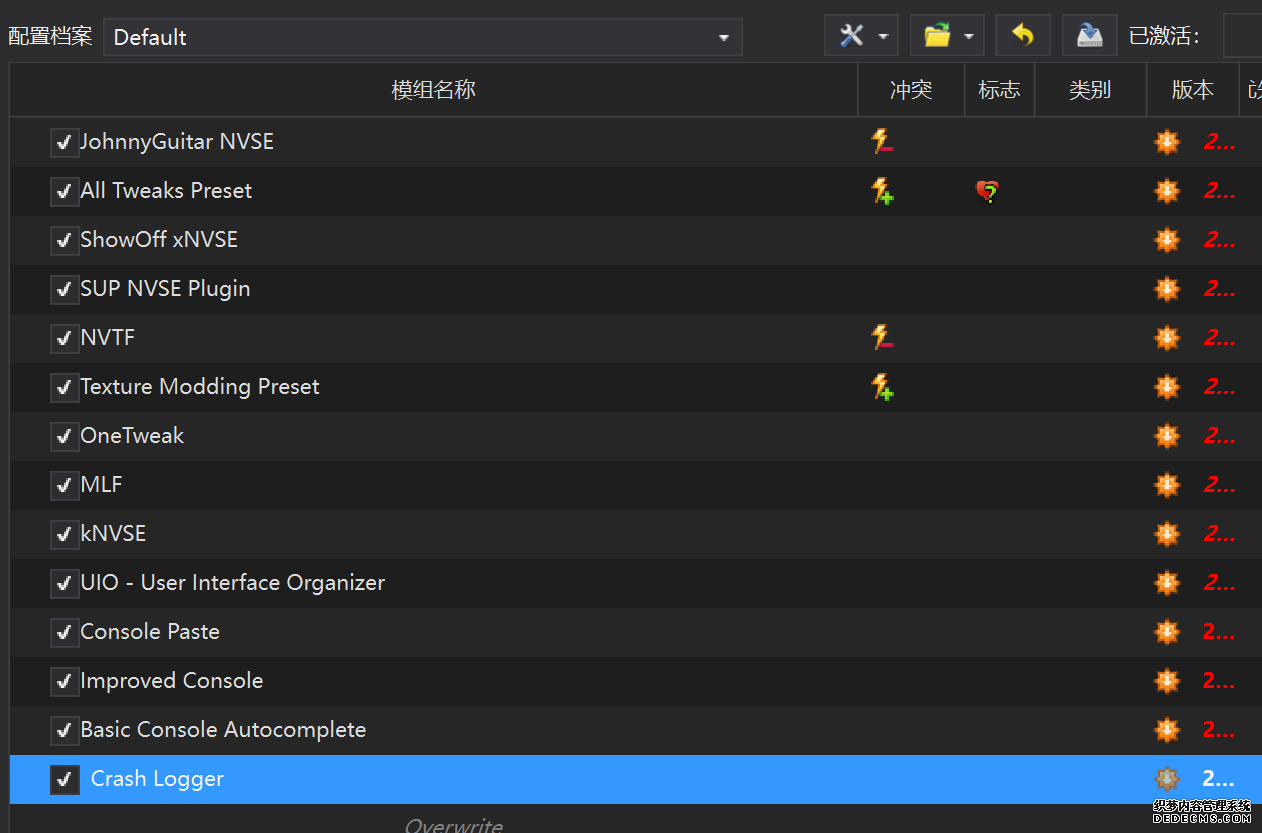Click the 已激活 counter field
The height and width of the screenshot is (833, 1262).
(x=1242, y=37)
